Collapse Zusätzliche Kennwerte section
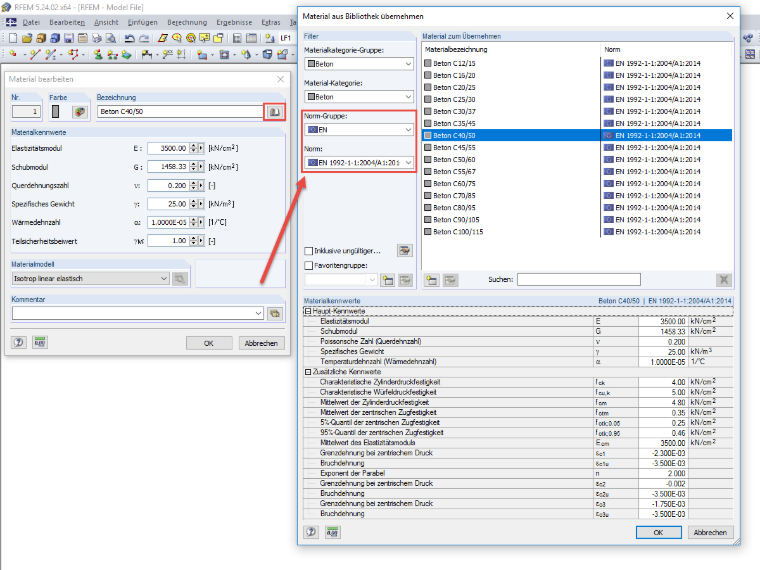Image resolution: width=760 pixels, height=570 pixels. [x=307, y=372]
